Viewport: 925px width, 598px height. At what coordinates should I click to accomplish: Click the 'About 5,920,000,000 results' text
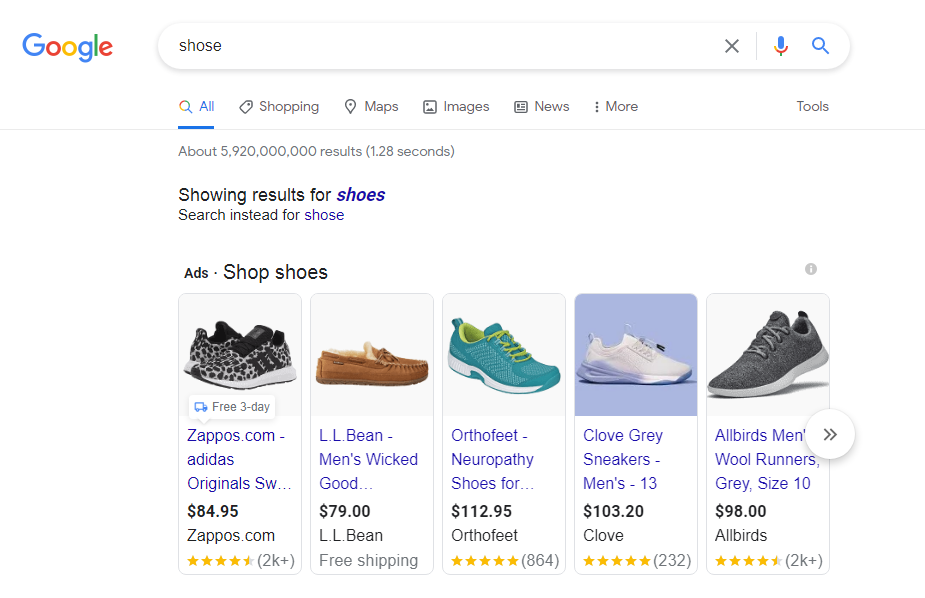(316, 152)
